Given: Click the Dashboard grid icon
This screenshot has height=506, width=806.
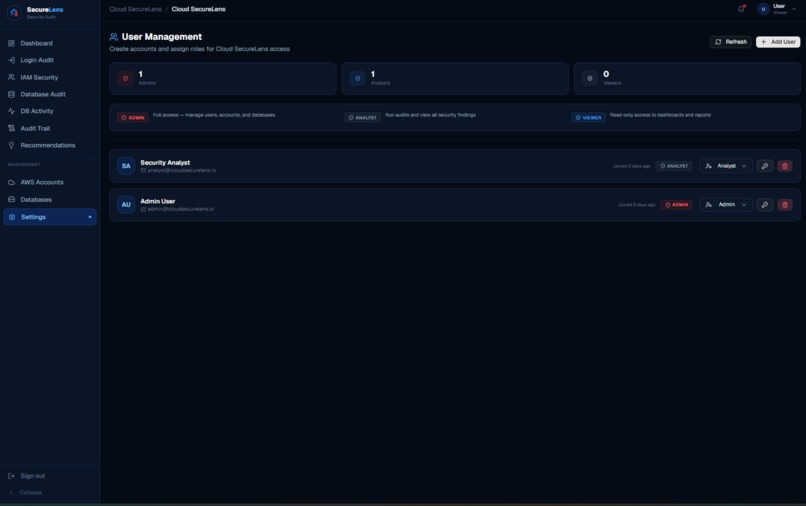Looking at the screenshot, I should [11, 43].
